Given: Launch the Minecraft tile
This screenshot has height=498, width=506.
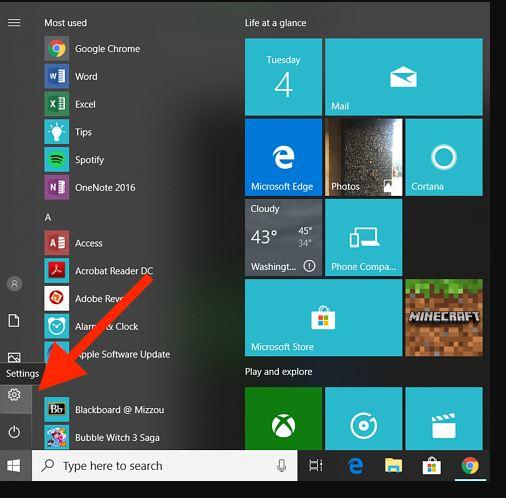Looking at the screenshot, I should click(444, 318).
